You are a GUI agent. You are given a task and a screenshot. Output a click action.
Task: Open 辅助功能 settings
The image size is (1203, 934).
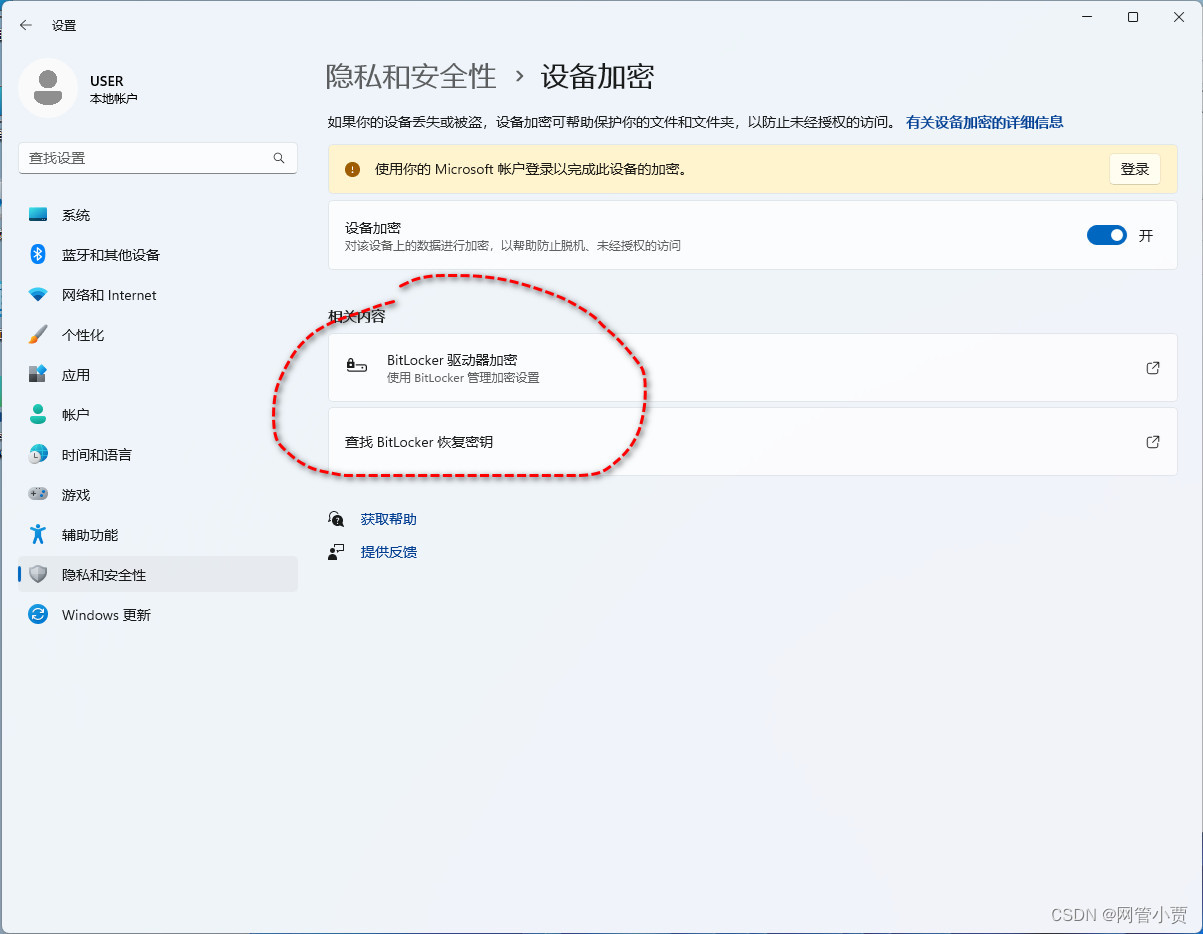(x=90, y=534)
